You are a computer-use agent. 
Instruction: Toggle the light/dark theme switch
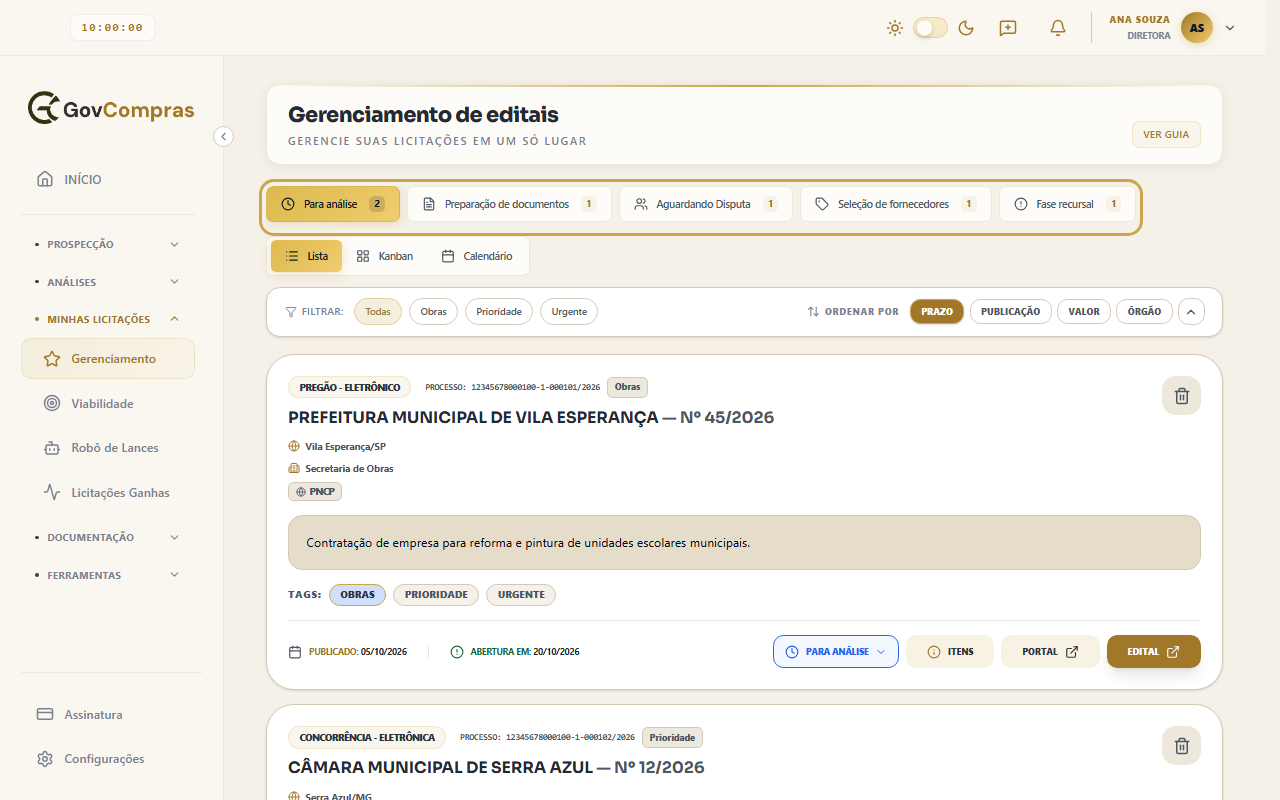point(930,28)
